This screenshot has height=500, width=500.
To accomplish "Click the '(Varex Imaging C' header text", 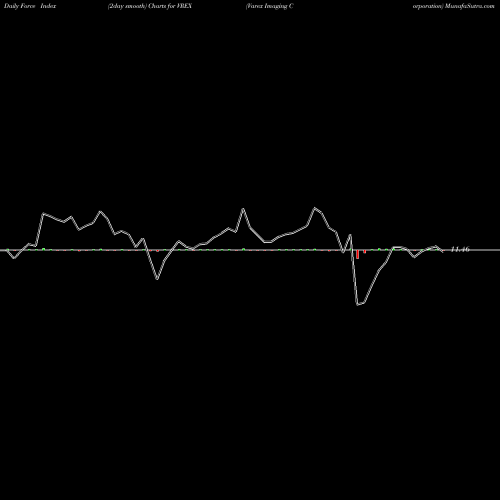I will pyautogui.click(x=269, y=6).
